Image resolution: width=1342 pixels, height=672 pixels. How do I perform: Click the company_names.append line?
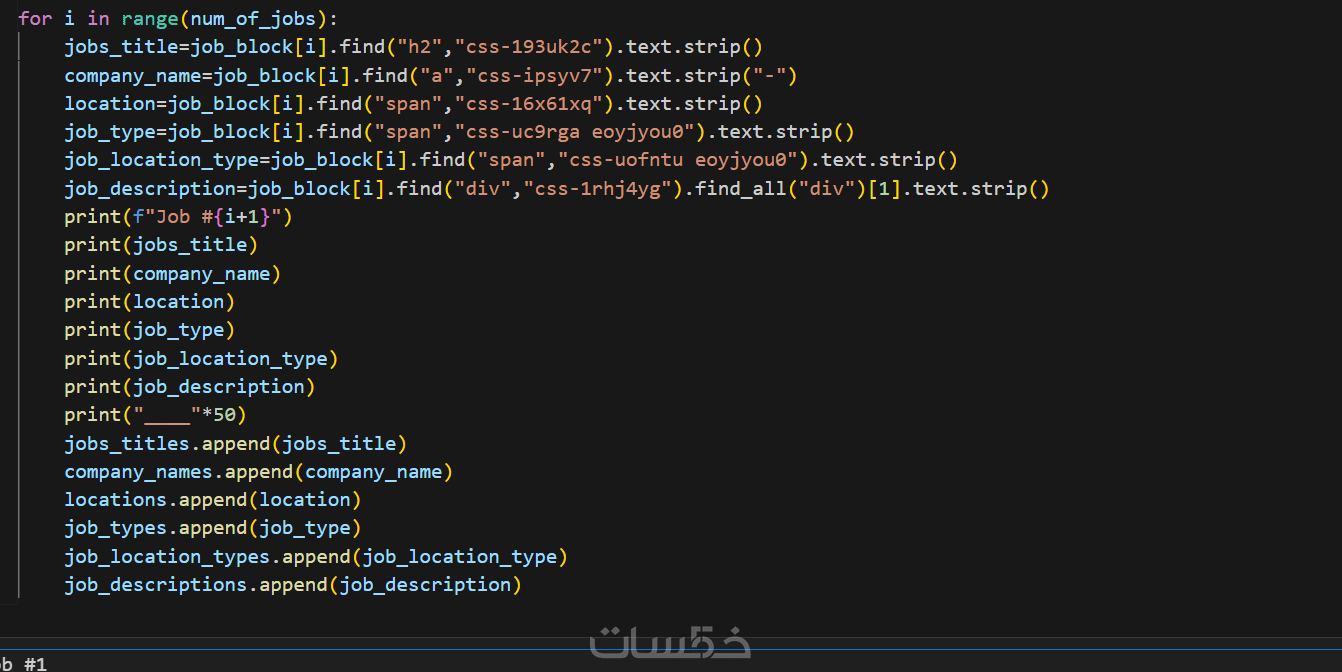click(x=259, y=471)
